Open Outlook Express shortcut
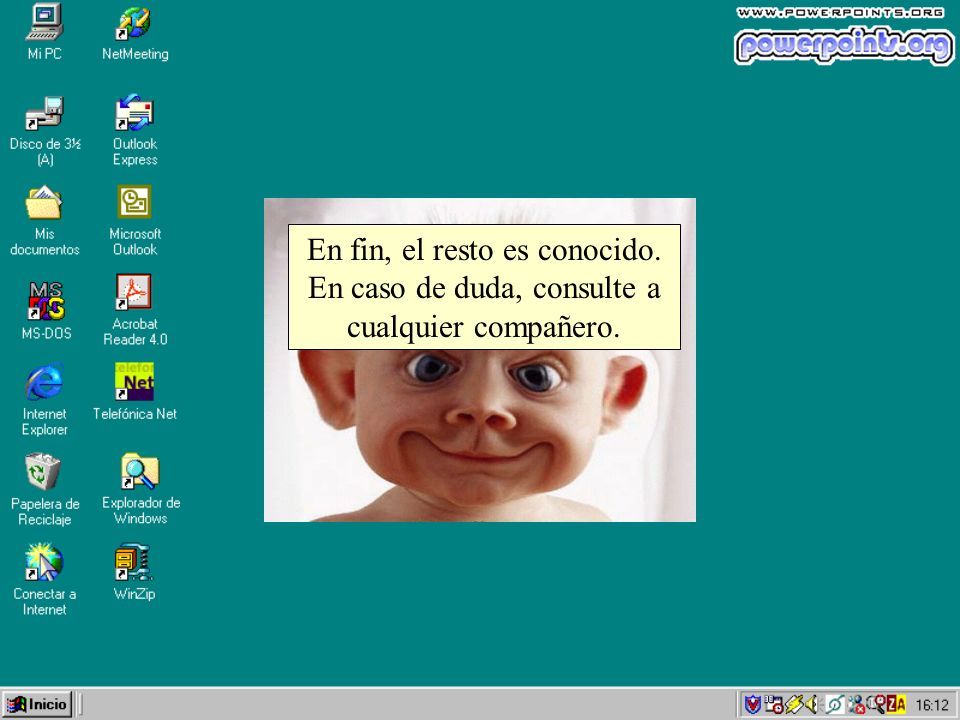Screen dimensions: 960x720 click(135, 130)
